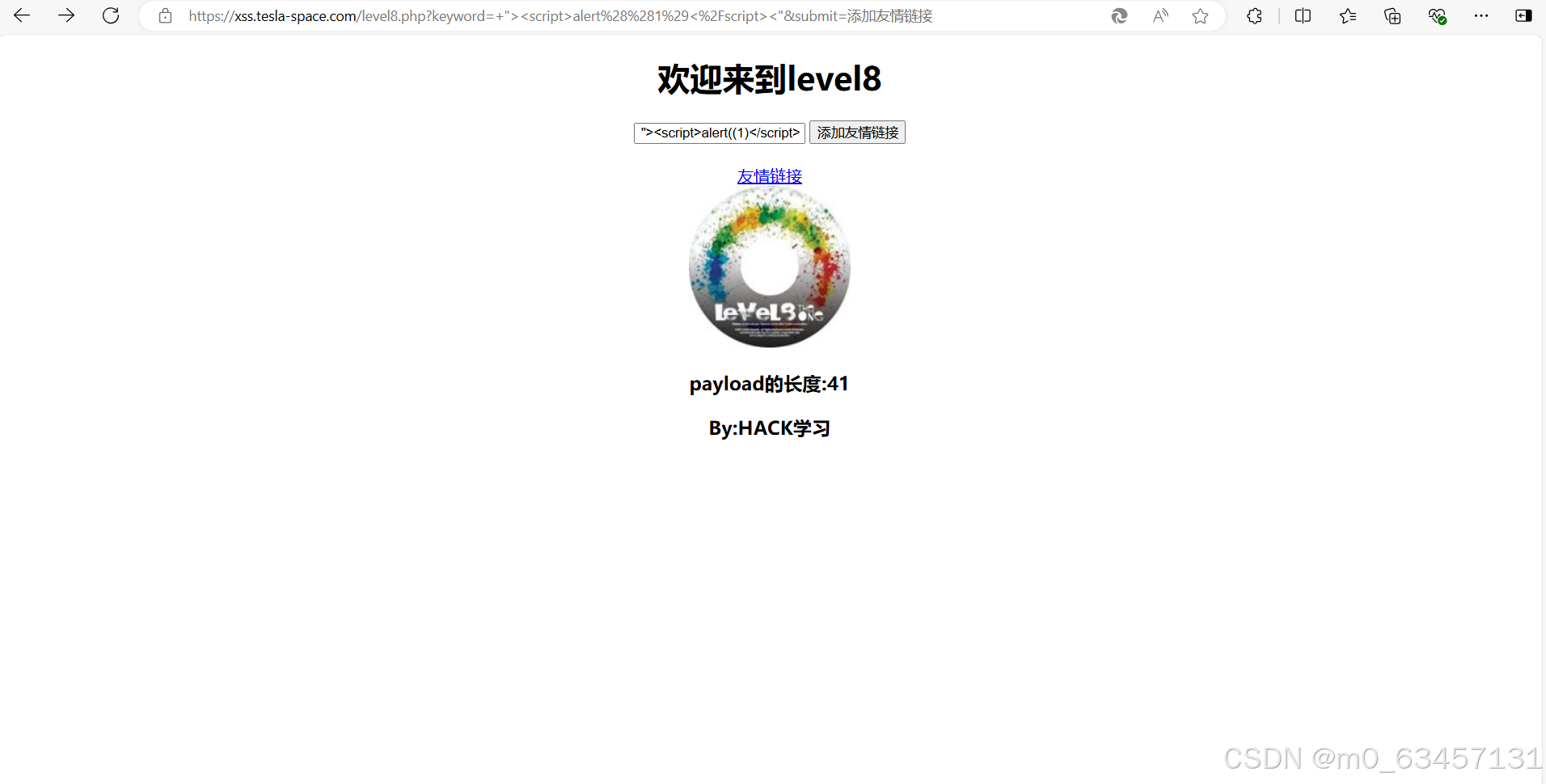This screenshot has height=784, width=1546.
Task: Toggle split screen view
Action: (1303, 16)
